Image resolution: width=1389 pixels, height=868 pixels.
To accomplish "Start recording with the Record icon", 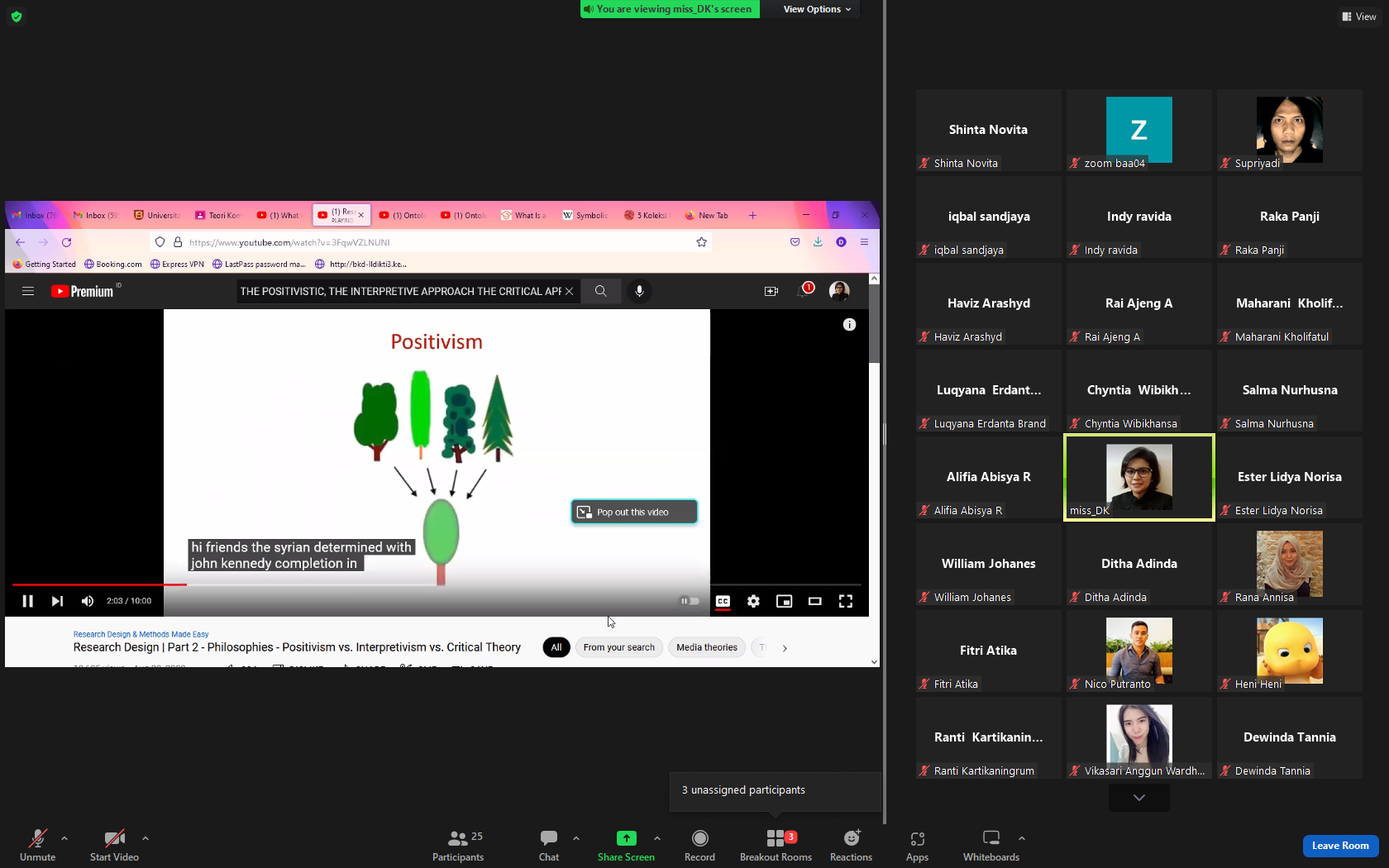I will pyautogui.click(x=699, y=838).
